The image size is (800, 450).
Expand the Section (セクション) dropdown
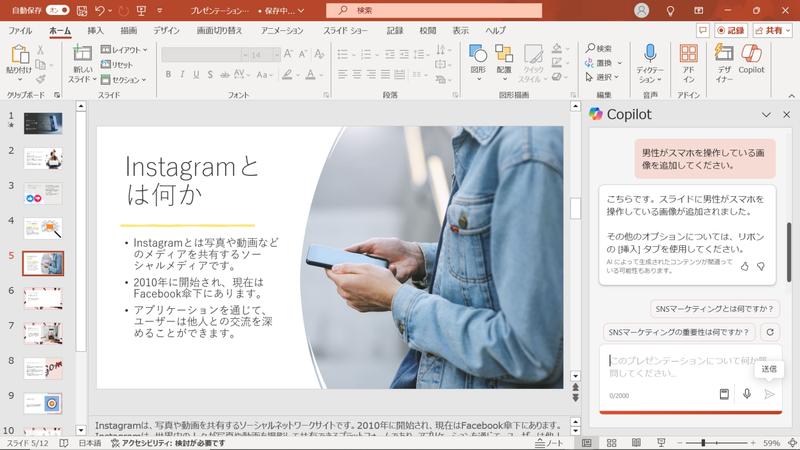124,80
